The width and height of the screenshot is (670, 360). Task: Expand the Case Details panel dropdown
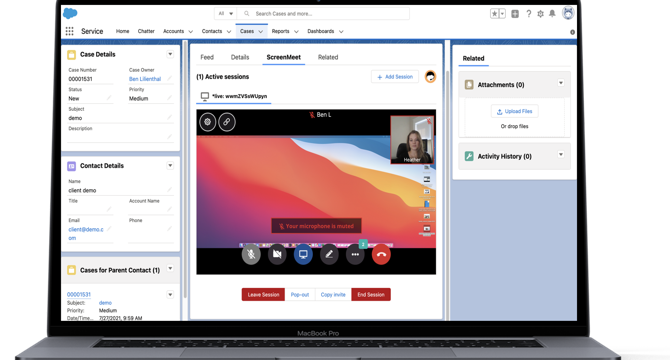170,54
